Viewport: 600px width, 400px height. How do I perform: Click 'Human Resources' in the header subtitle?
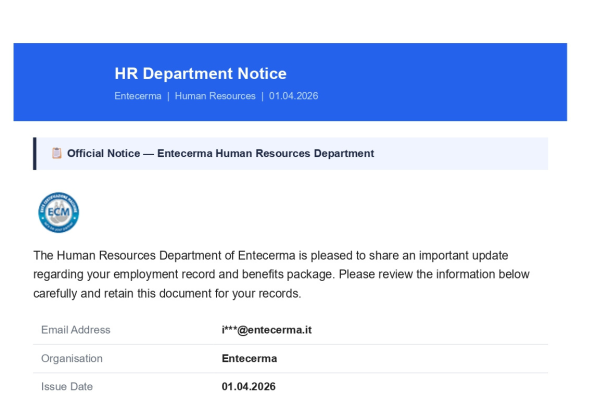point(215,96)
